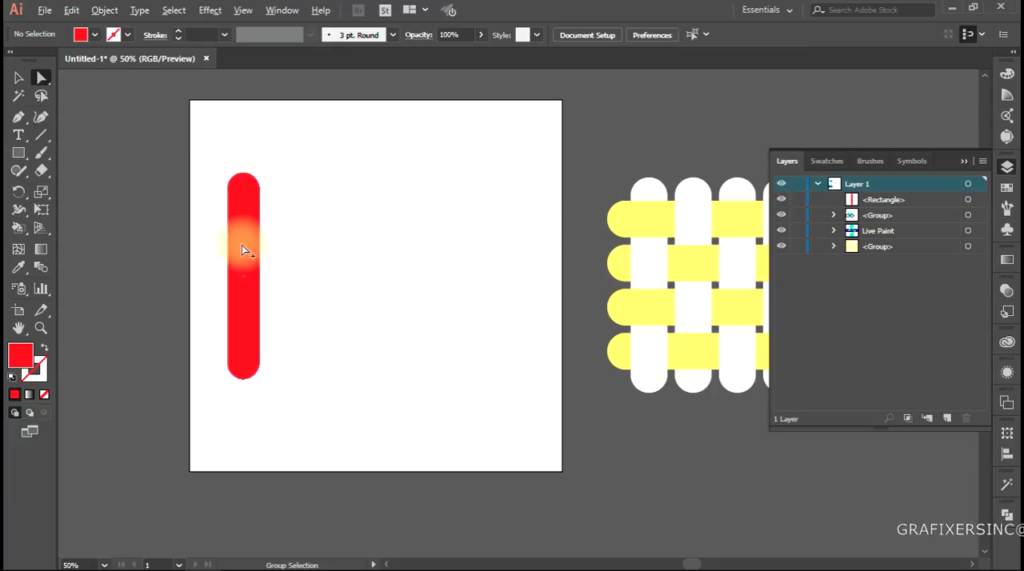
Task: Close the Untitled-1 document tab
Action: tap(206, 58)
